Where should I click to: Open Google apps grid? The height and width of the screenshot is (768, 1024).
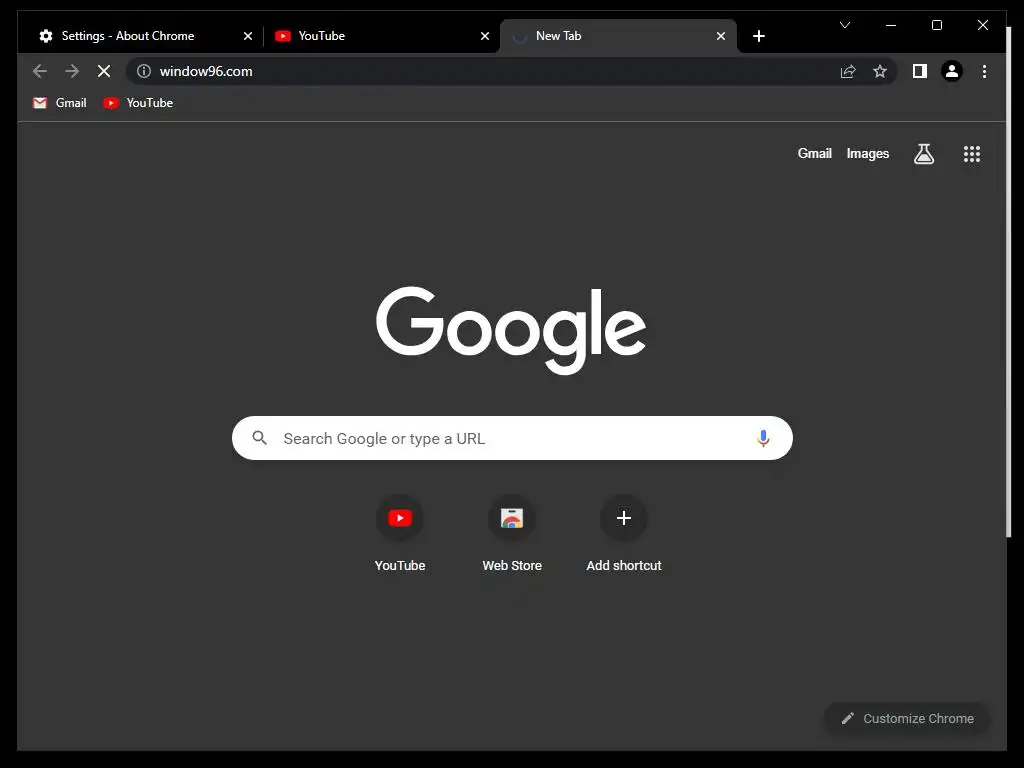972,154
